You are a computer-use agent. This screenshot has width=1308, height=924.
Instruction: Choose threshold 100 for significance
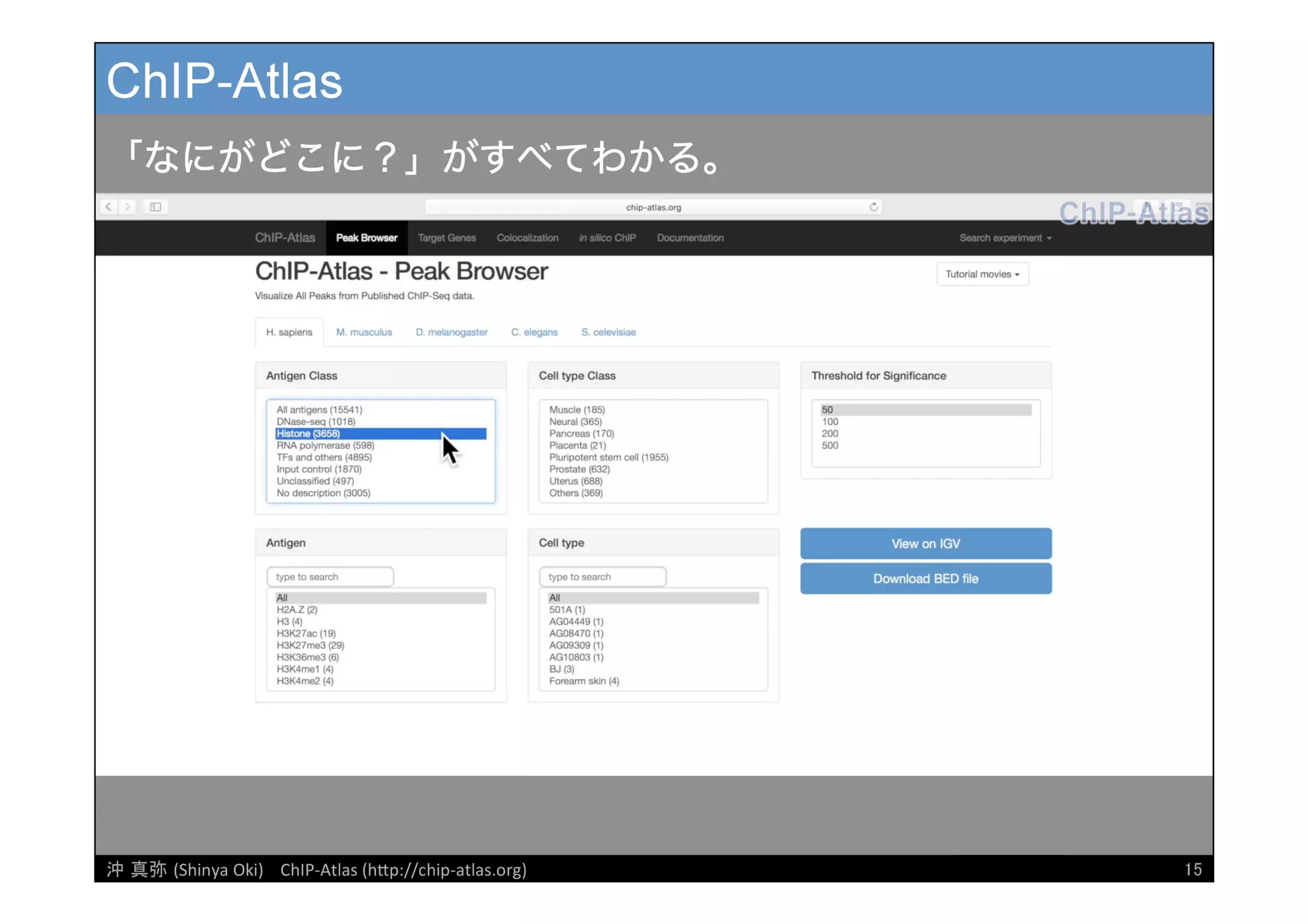click(926, 421)
